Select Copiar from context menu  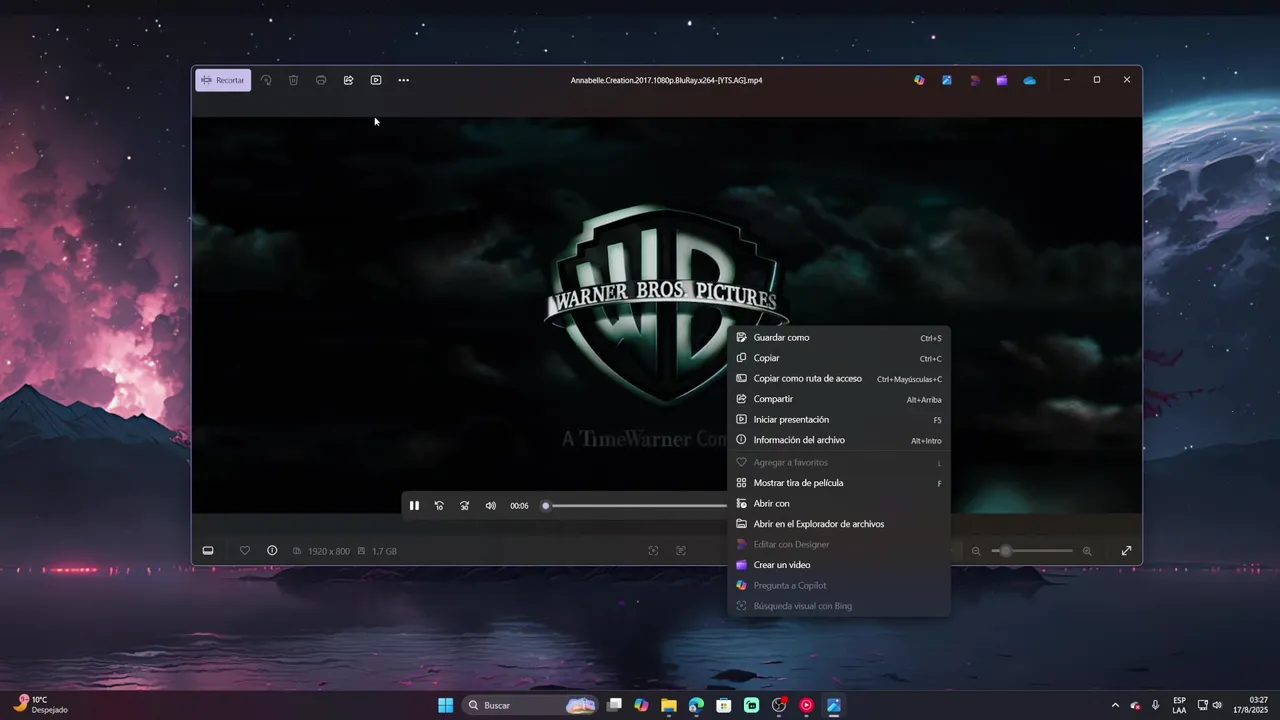pyautogui.click(x=838, y=358)
